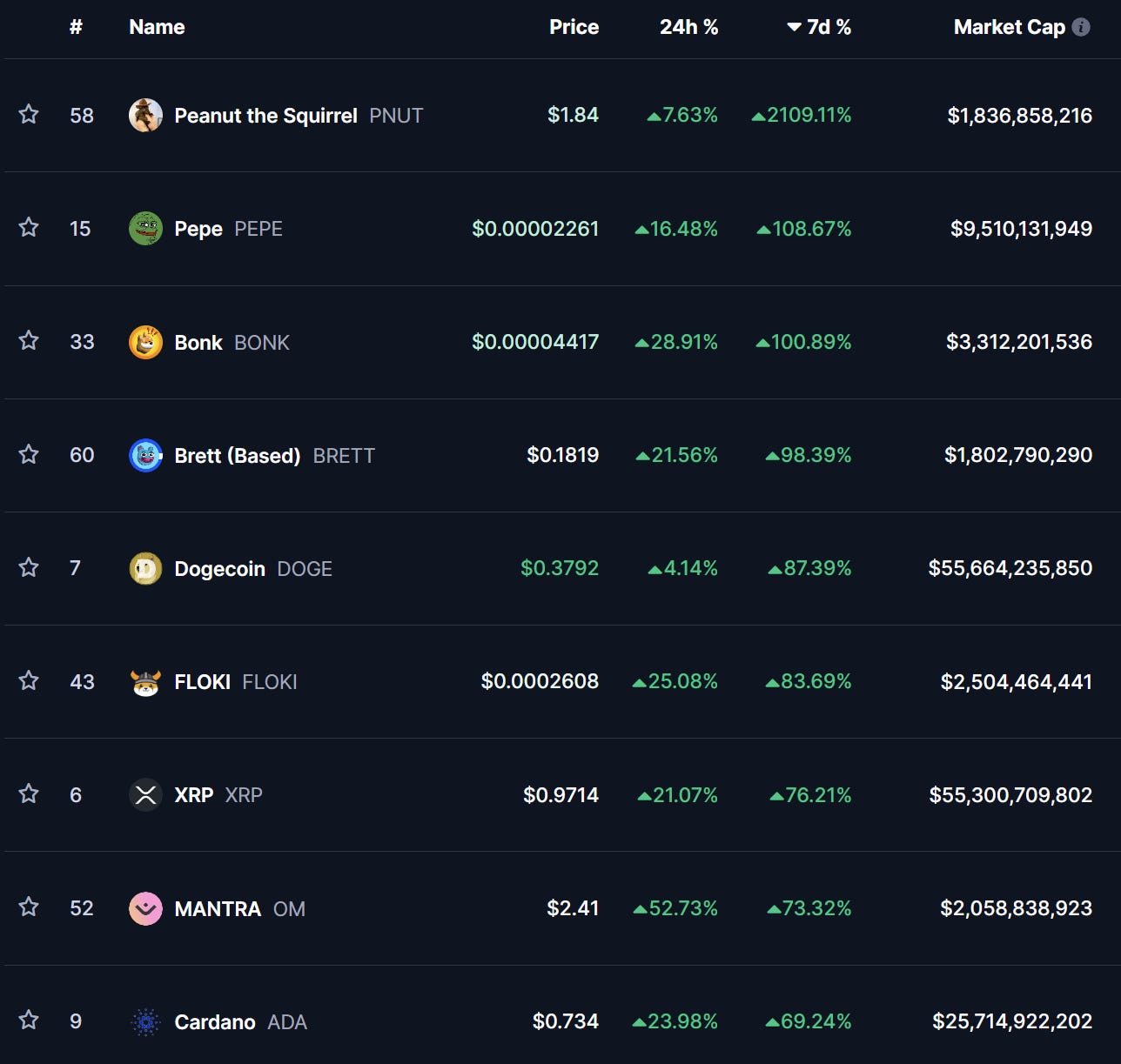Click the MANTRA pink logo

[145, 908]
